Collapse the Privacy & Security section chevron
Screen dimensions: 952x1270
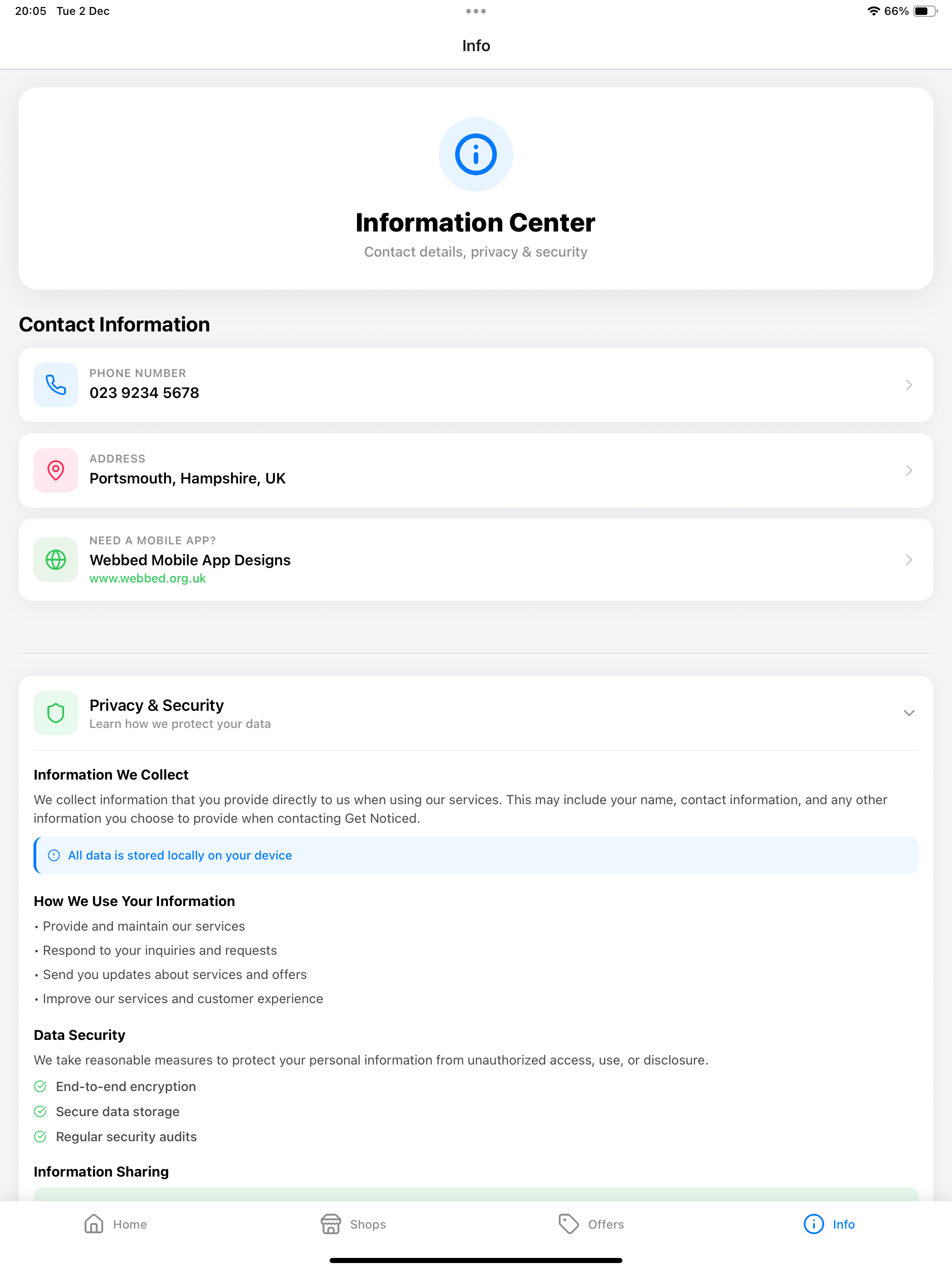click(x=908, y=713)
